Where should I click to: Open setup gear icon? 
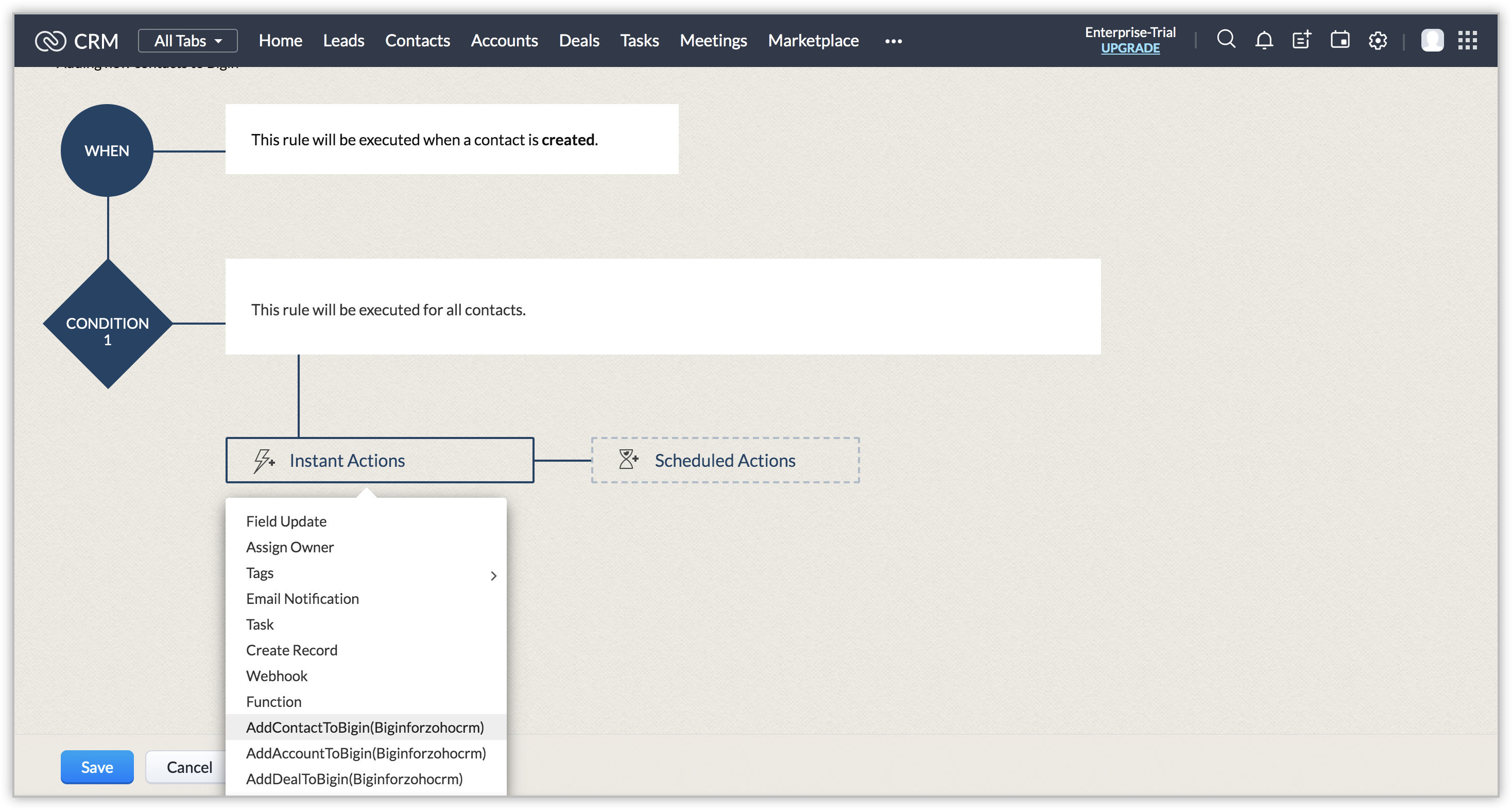click(x=1378, y=41)
